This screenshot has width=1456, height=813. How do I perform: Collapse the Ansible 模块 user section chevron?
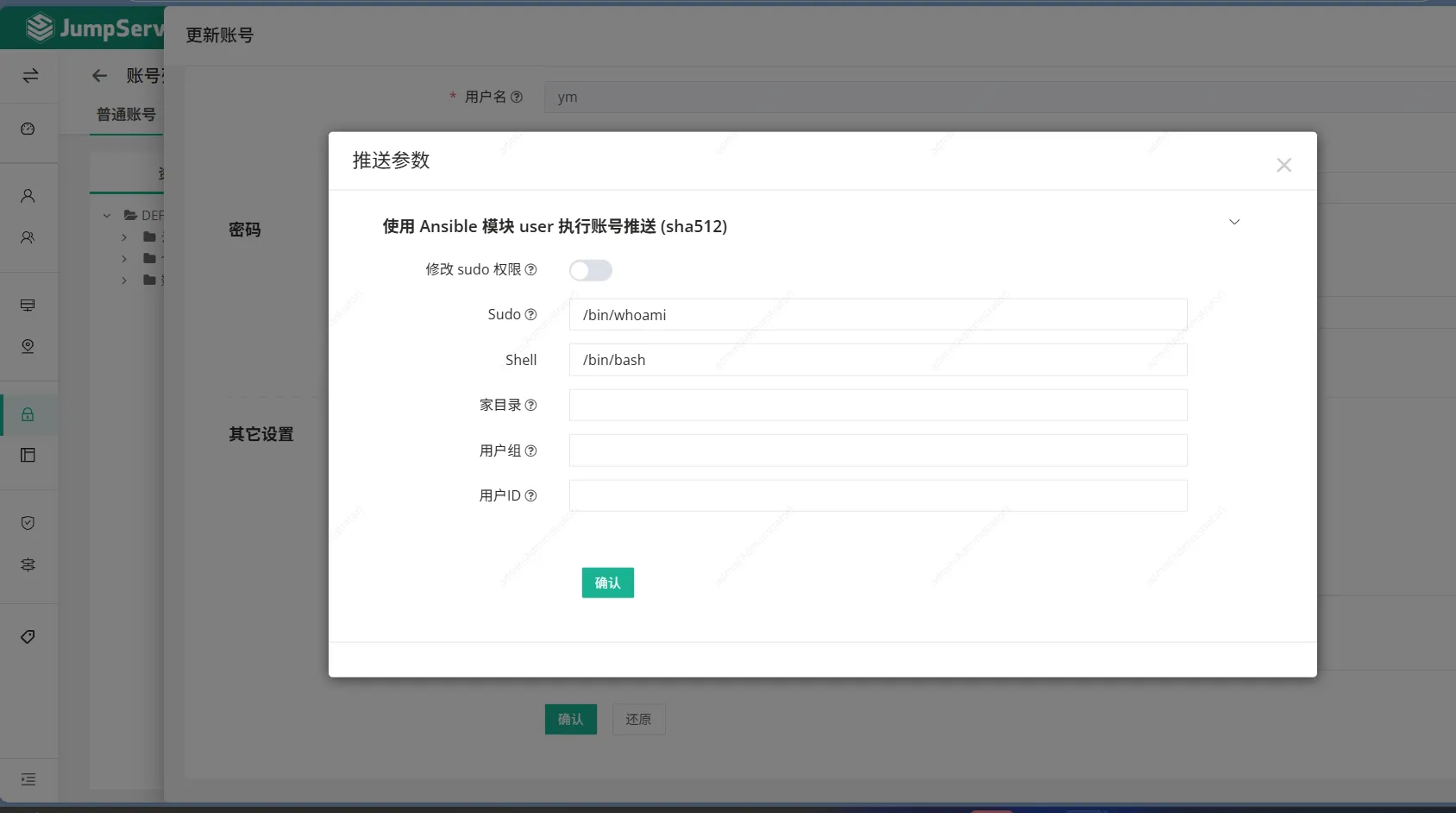click(1234, 222)
